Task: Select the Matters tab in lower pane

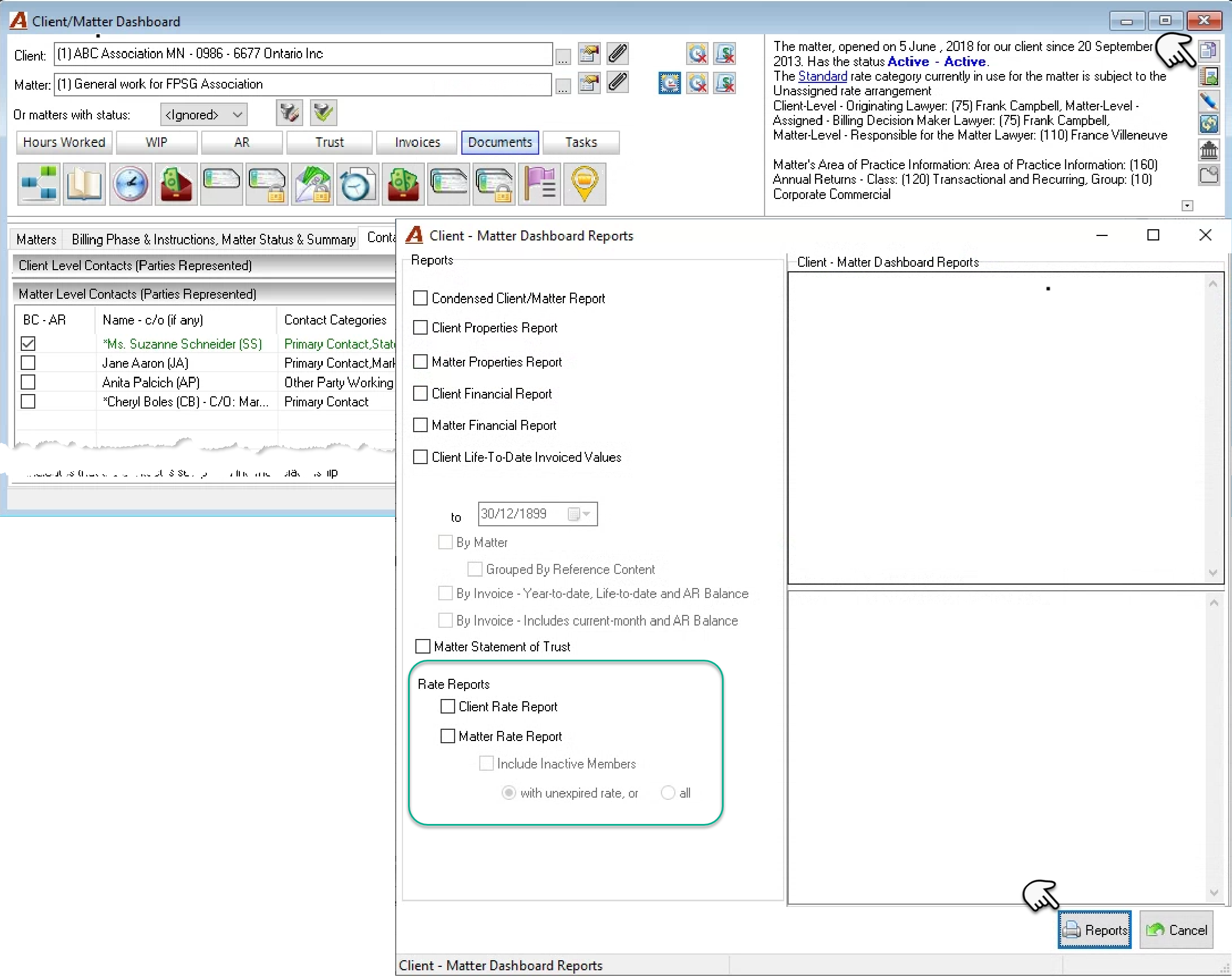Action: [x=36, y=239]
